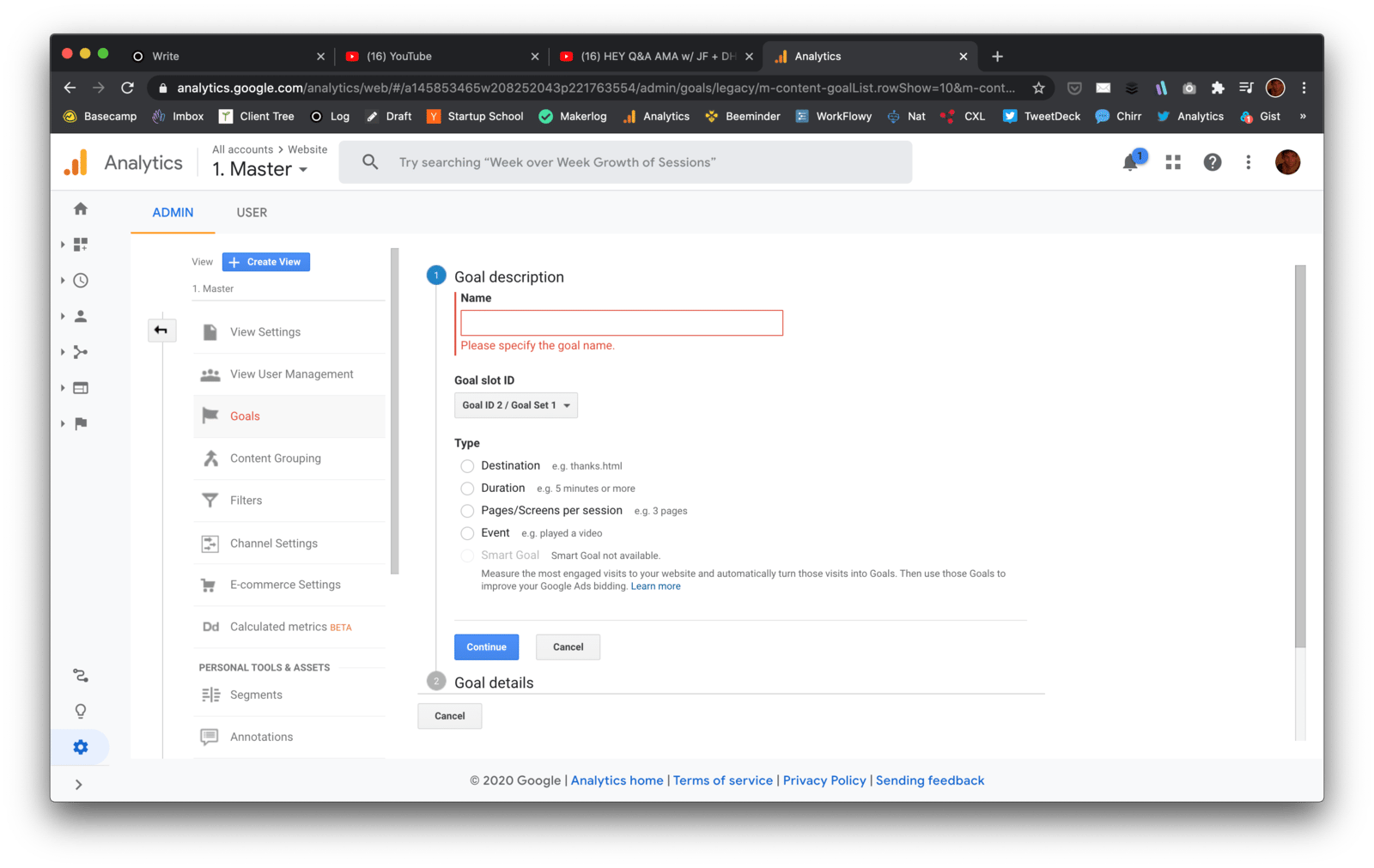This screenshot has height=868, width=1374.
Task: Open the notifications bell icon
Action: point(1131,162)
